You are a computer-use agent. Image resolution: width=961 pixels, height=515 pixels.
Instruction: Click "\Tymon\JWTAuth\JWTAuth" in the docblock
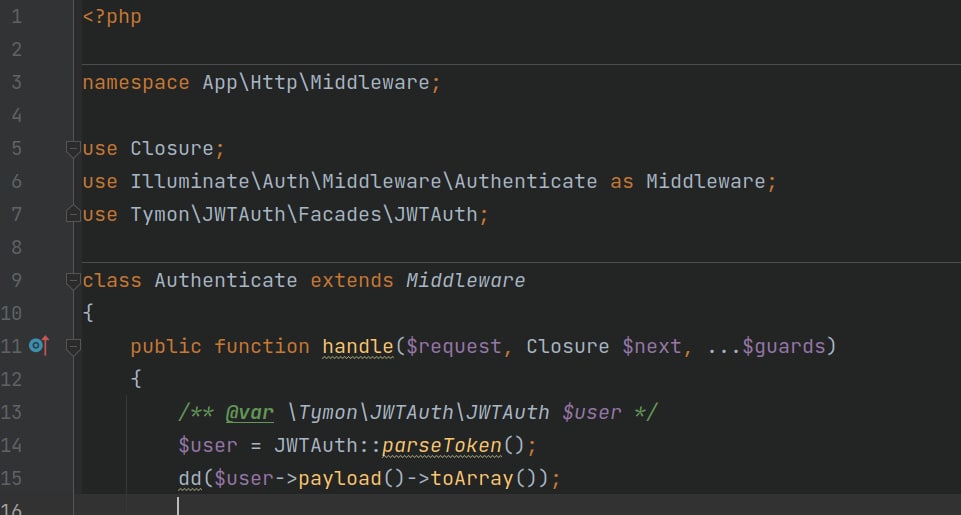419,413
